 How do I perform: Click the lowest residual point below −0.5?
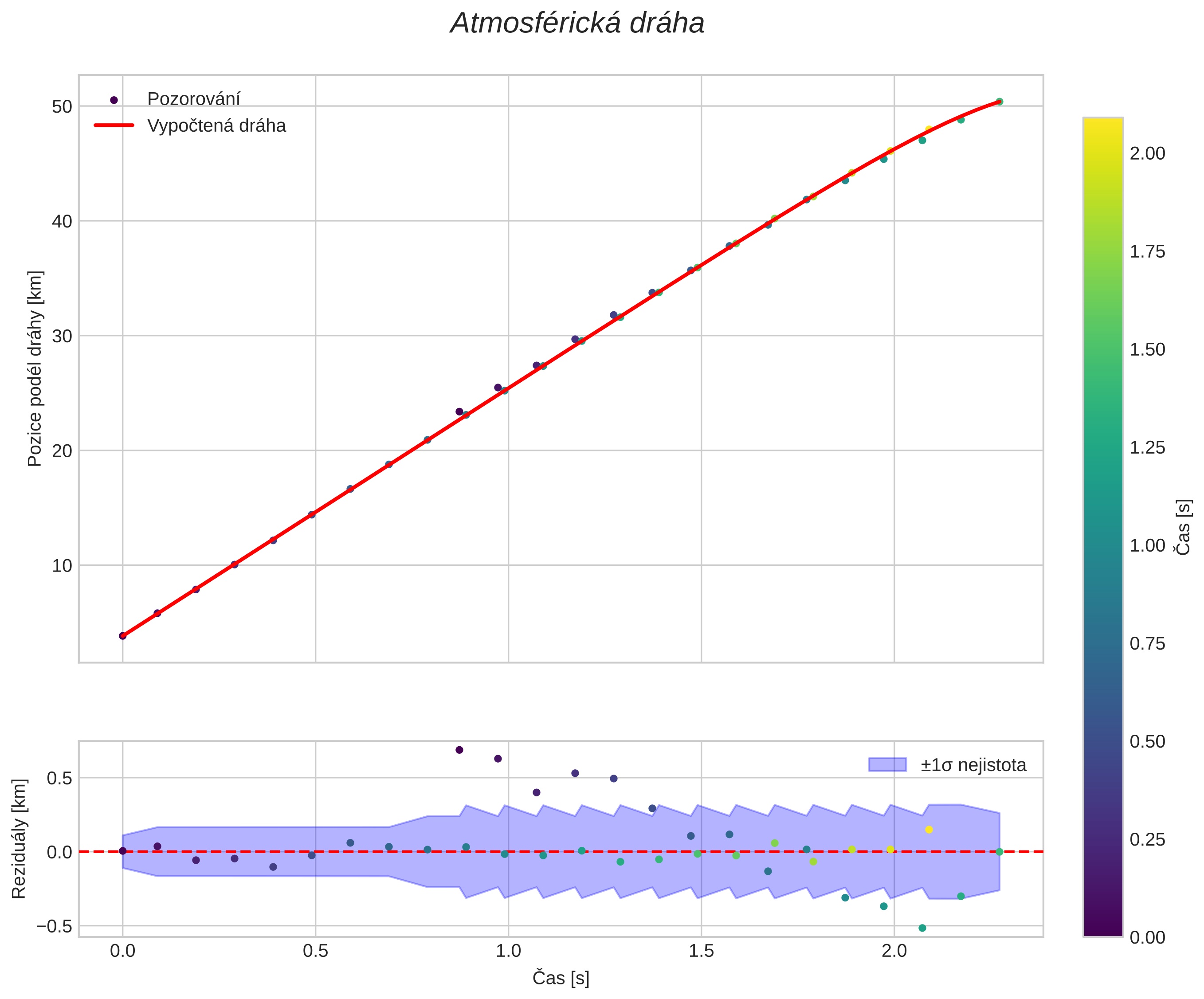(922, 928)
